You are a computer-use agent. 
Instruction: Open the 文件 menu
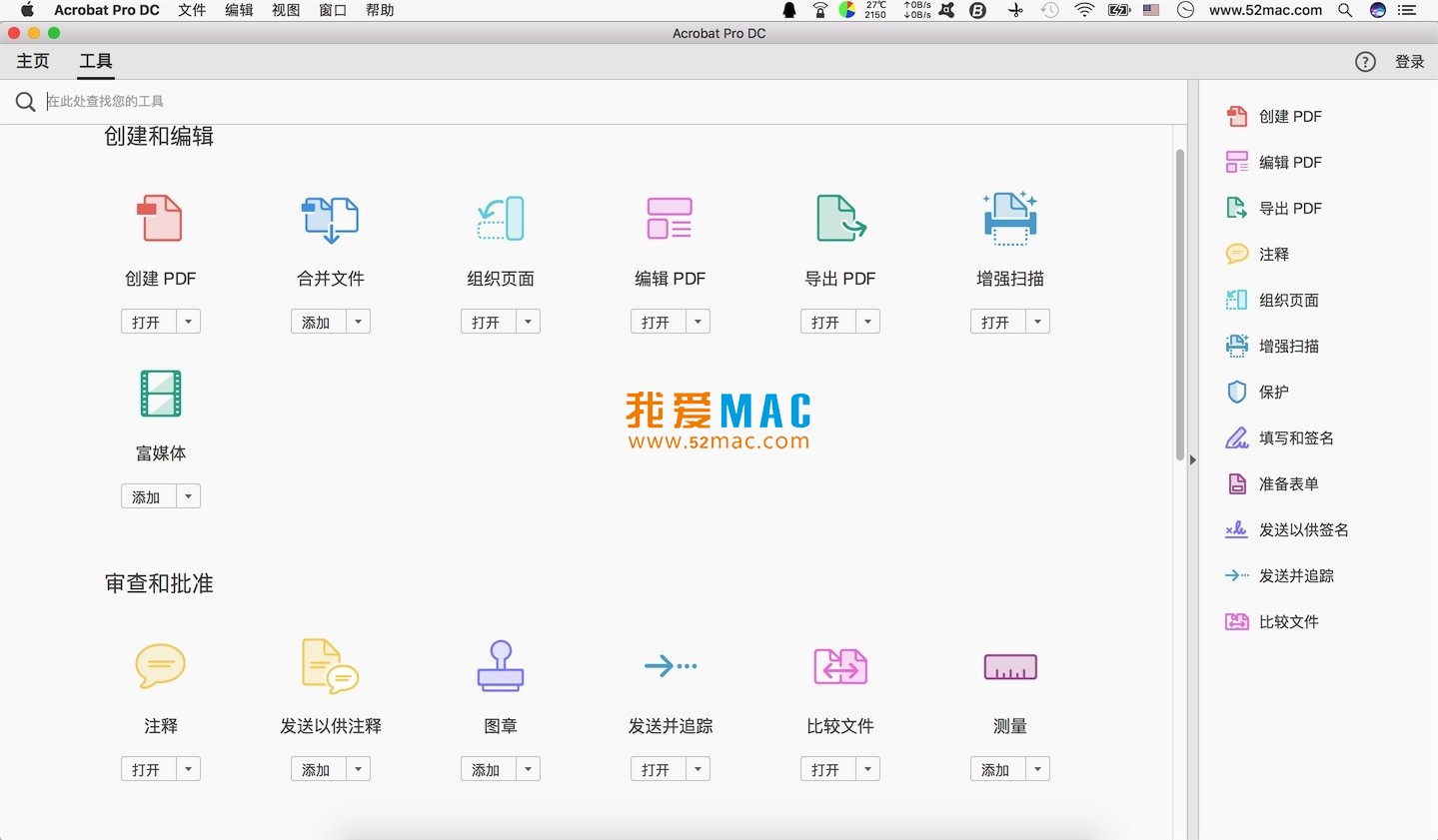pos(192,10)
